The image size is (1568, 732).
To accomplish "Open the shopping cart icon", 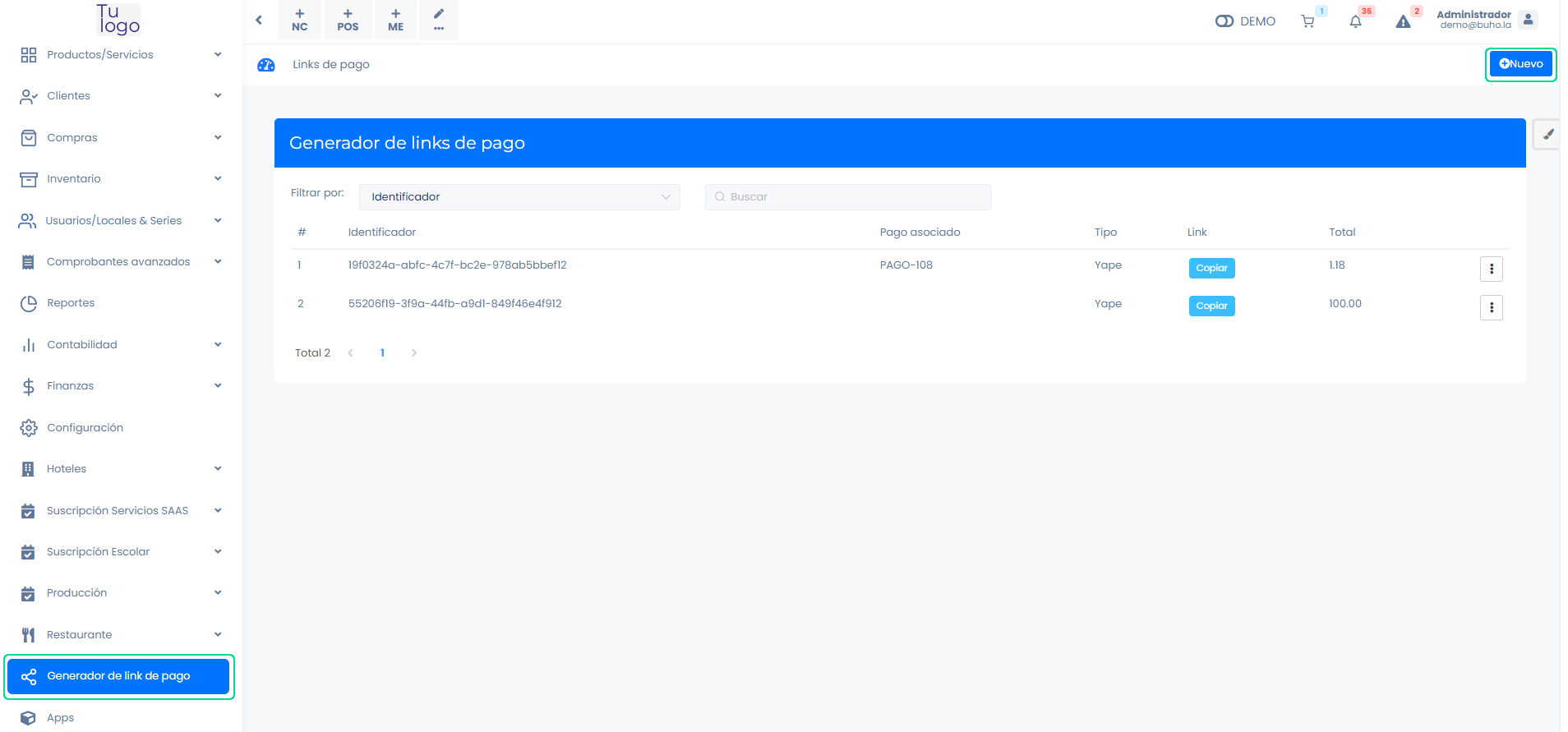I will pos(1307,21).
